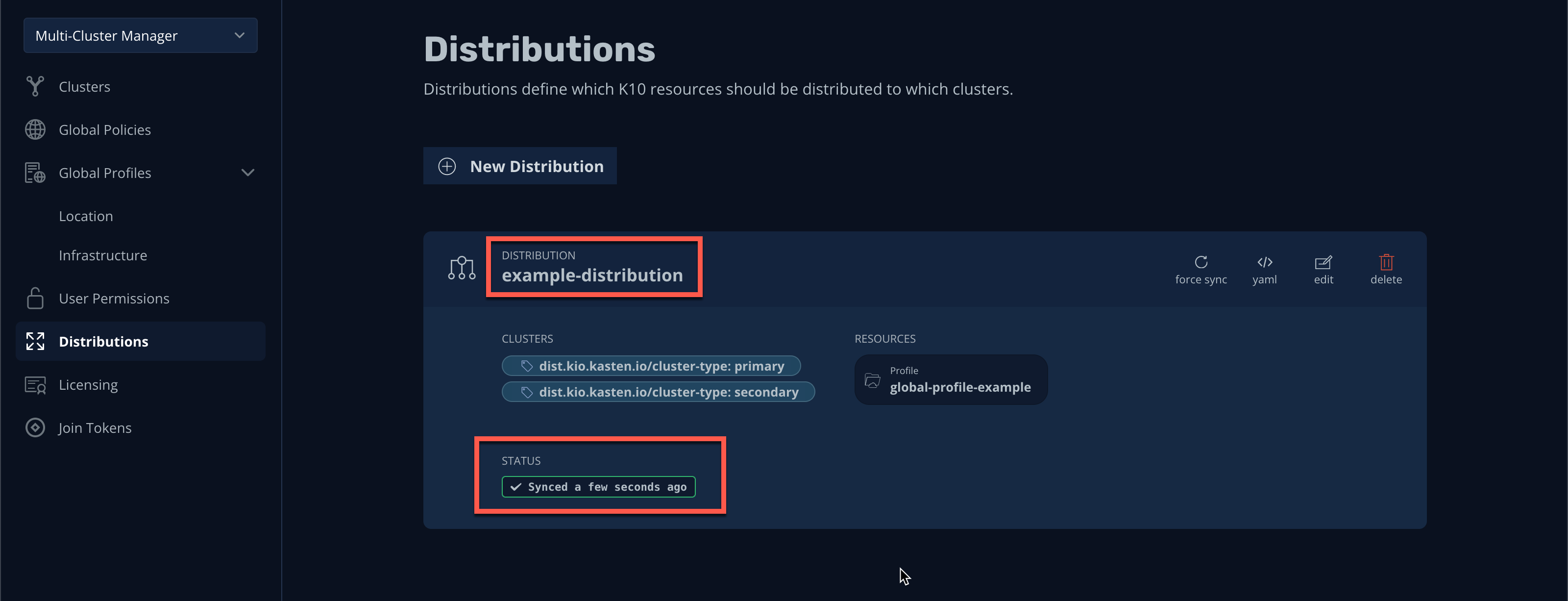Click the New Distribution button
1568x601 pixels.
(x=520, y=166)
